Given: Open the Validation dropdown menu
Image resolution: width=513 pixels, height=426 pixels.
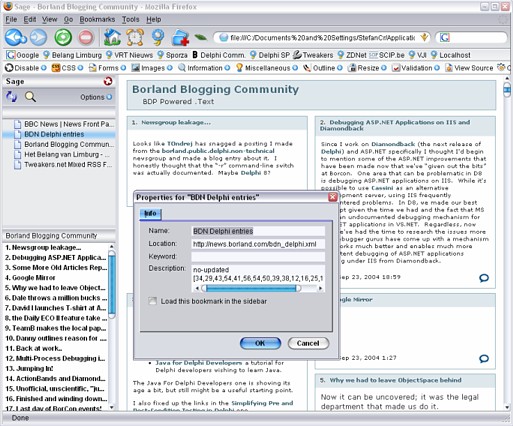Looking at the screenshot, I should click(416, 68).
